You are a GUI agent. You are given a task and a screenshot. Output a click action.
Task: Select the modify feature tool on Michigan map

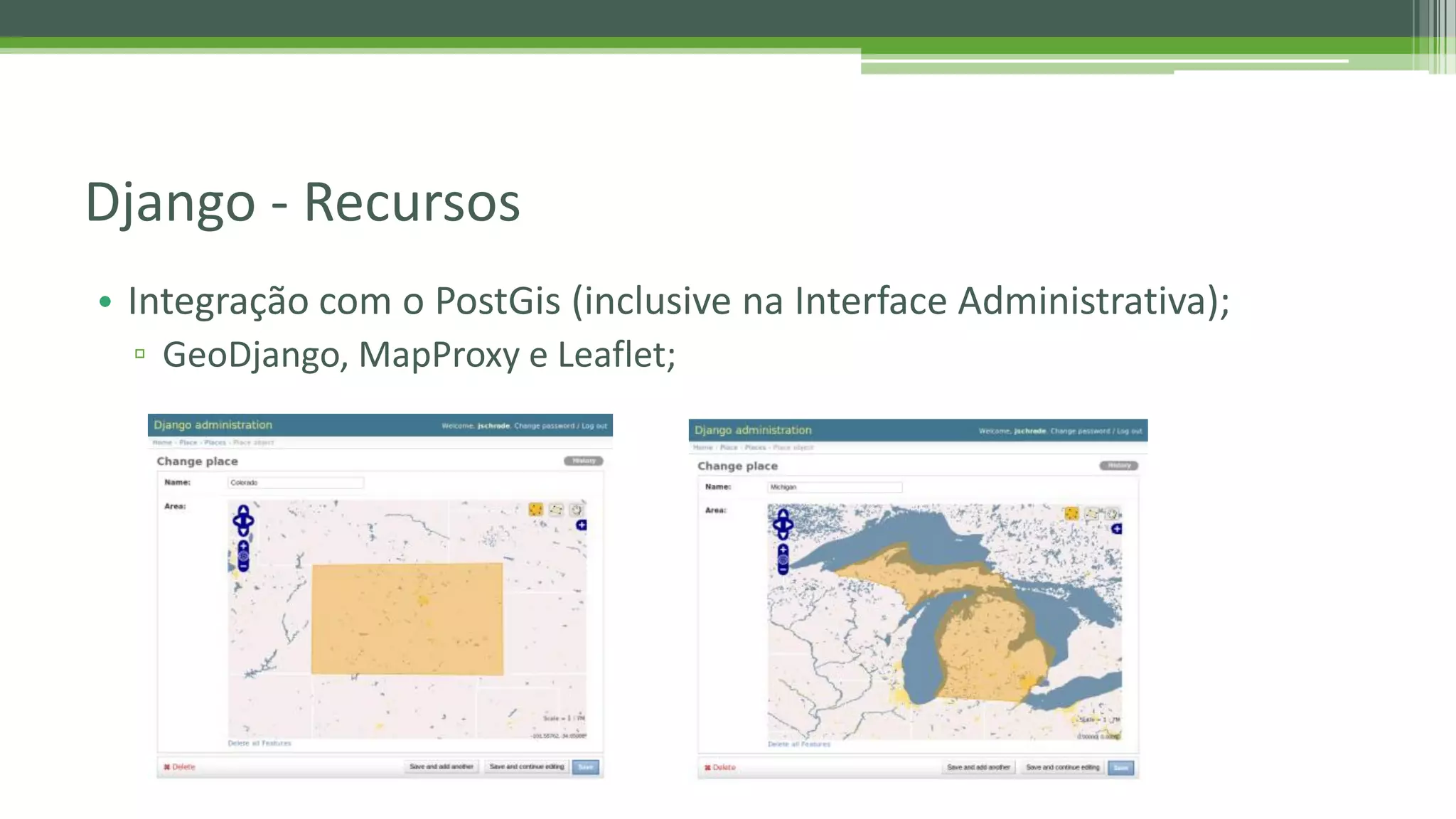(x=1112, y=513)
